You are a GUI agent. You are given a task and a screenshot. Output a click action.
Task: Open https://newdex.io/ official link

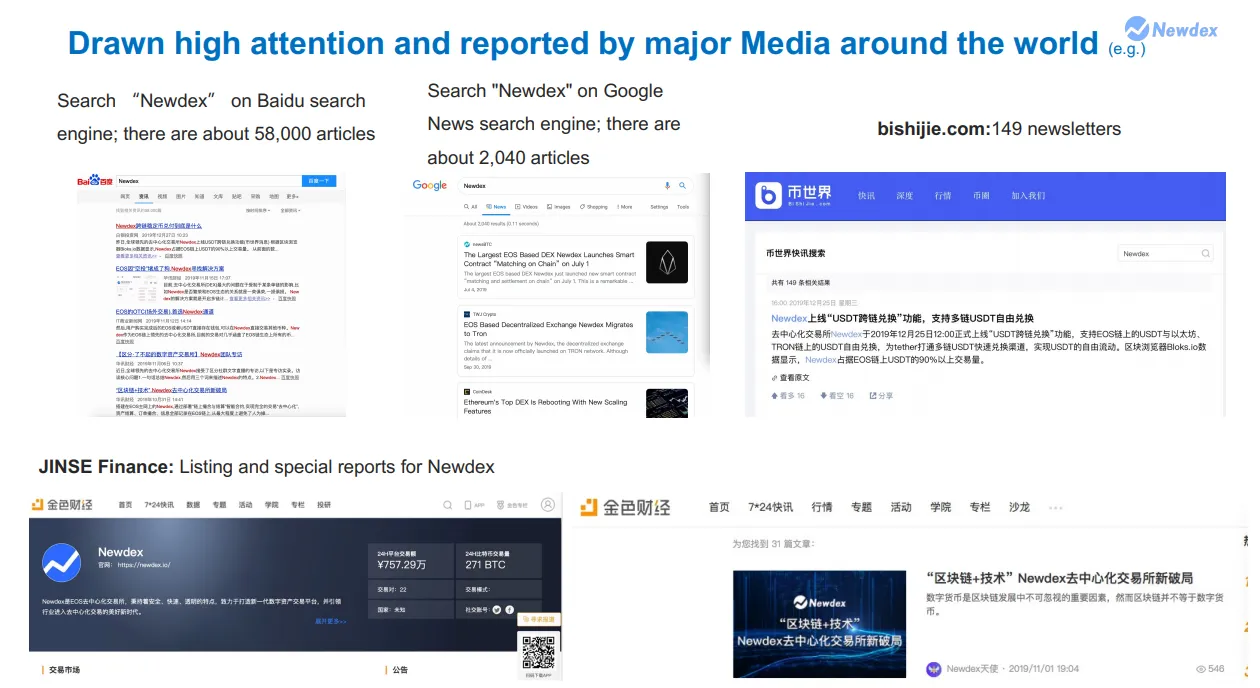(x=143, y=565)
